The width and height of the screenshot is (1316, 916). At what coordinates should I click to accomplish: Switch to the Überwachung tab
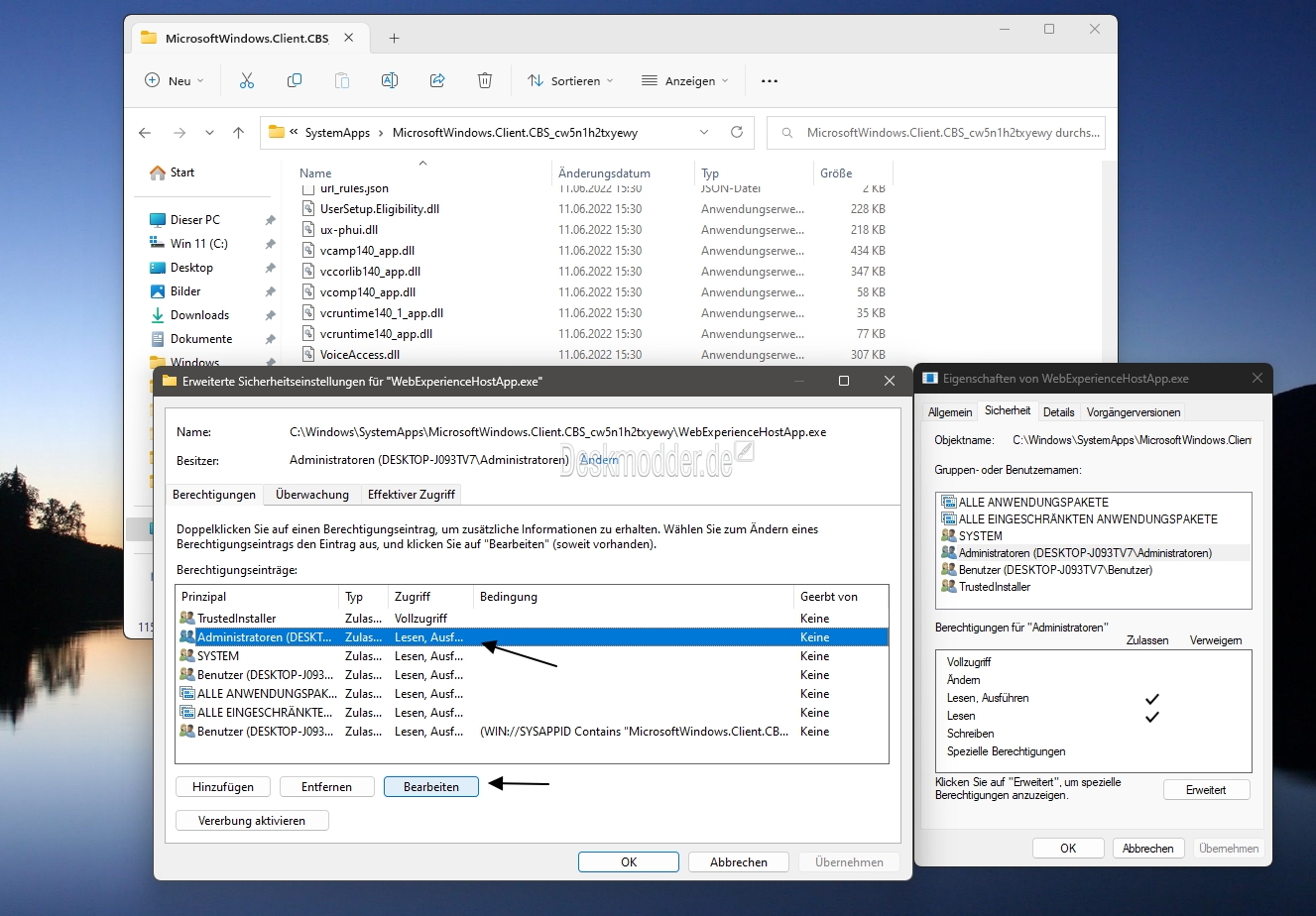(x=312, y=494)
